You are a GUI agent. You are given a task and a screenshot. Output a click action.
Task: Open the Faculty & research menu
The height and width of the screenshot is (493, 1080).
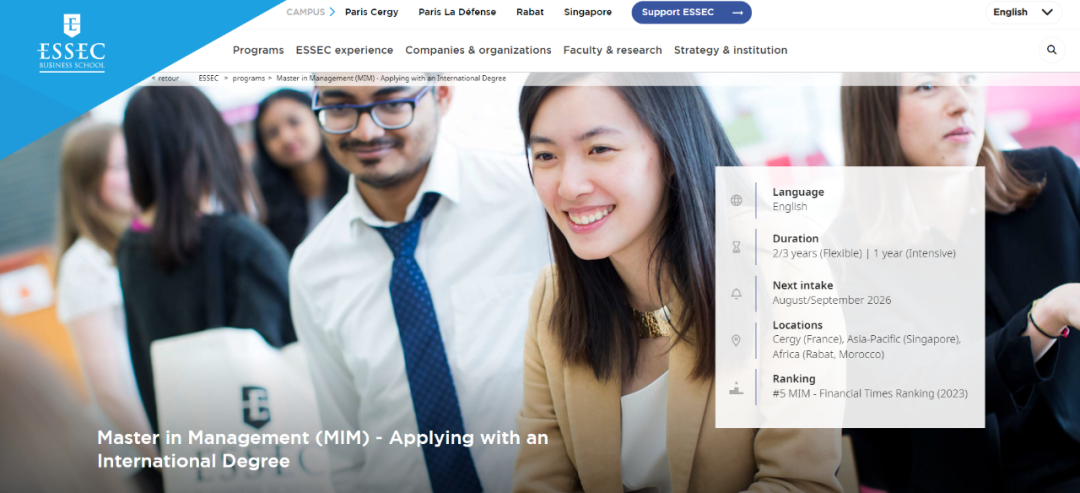coord(612,50)
